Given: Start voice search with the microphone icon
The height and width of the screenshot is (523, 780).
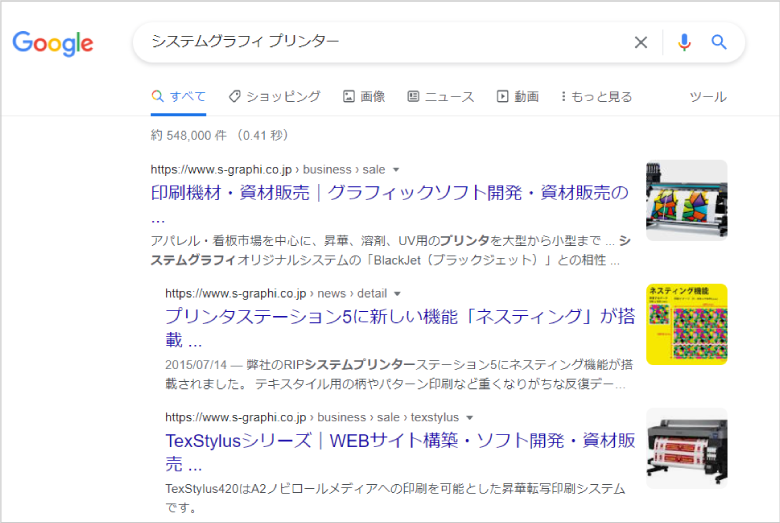Looking at the screenshot, I should click(684, 42).
